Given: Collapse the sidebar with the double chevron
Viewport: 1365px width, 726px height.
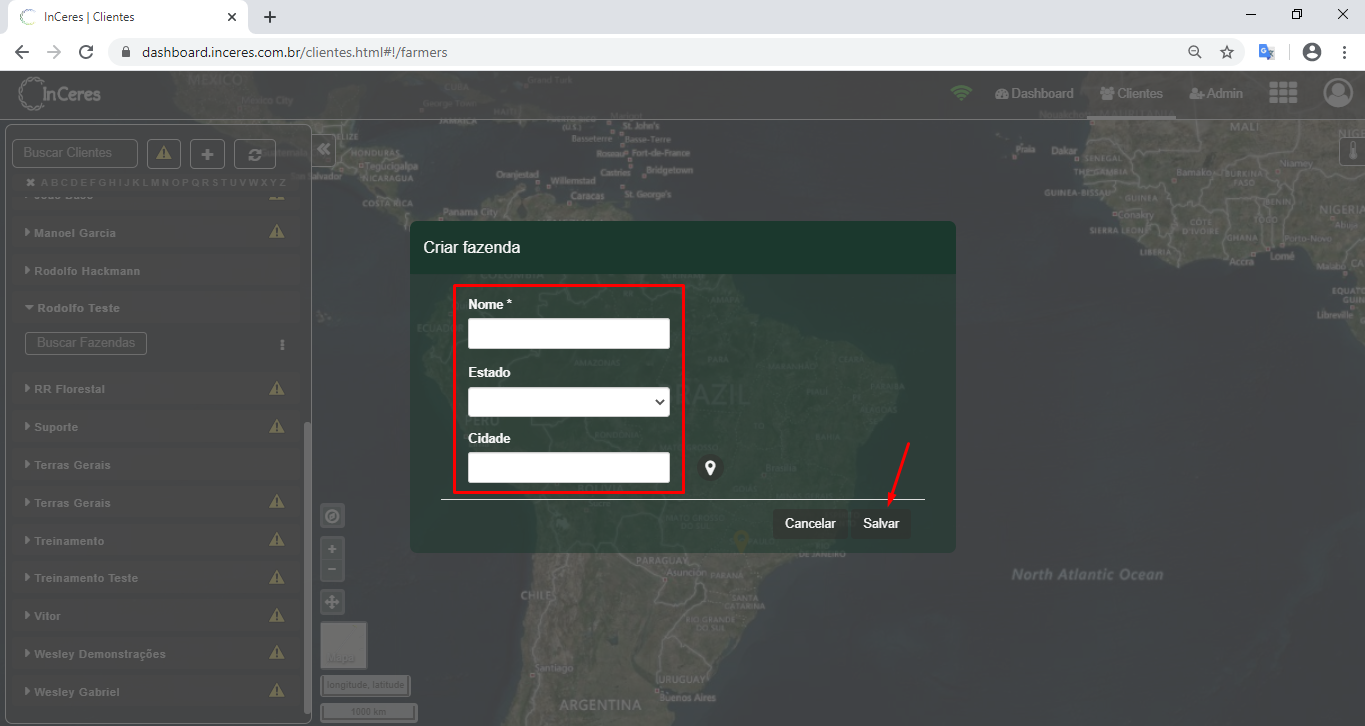Looking at the screenshot, I should 323,149.
